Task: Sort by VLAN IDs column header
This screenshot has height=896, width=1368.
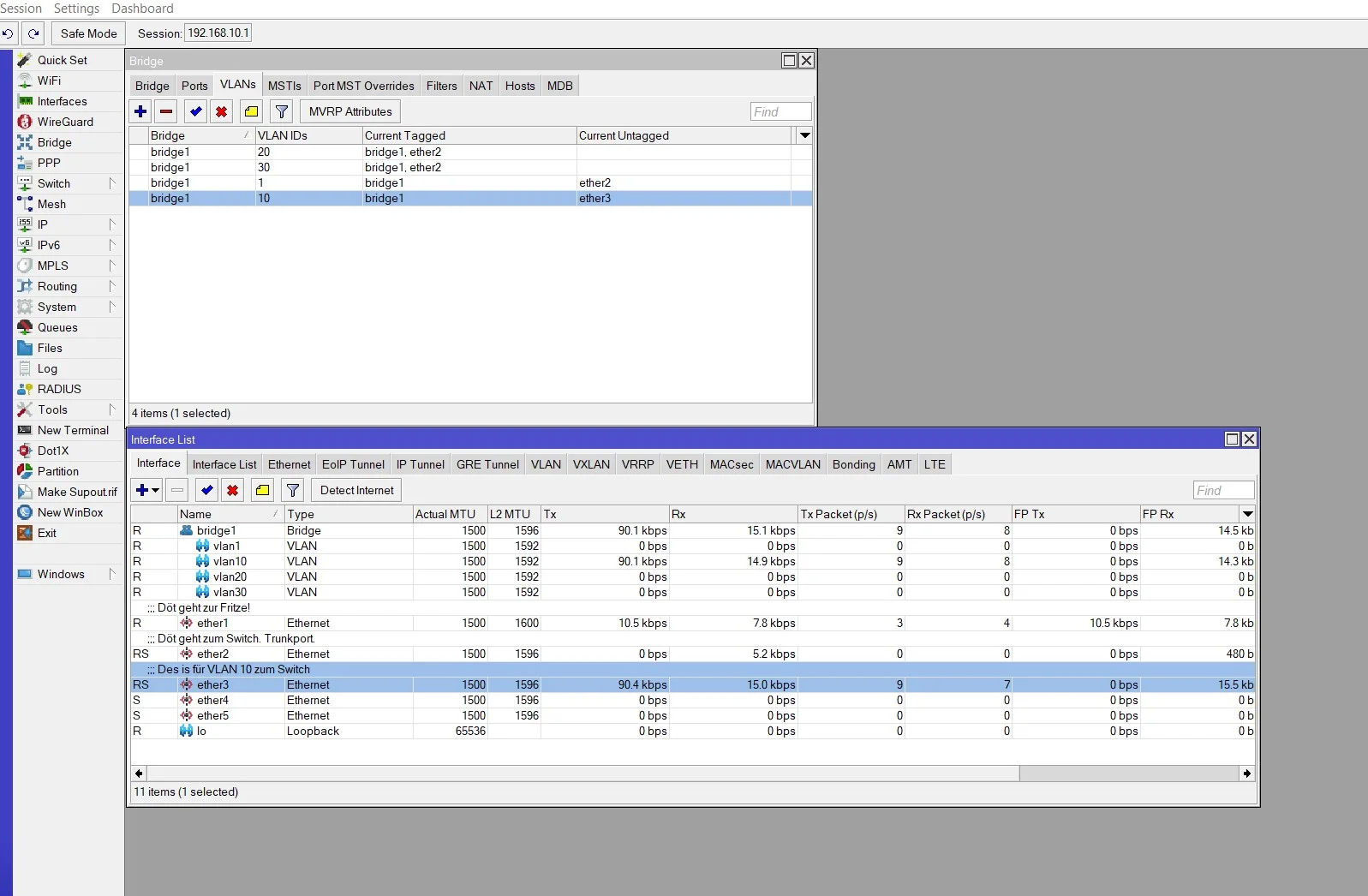Action: [x=309, y=135]
